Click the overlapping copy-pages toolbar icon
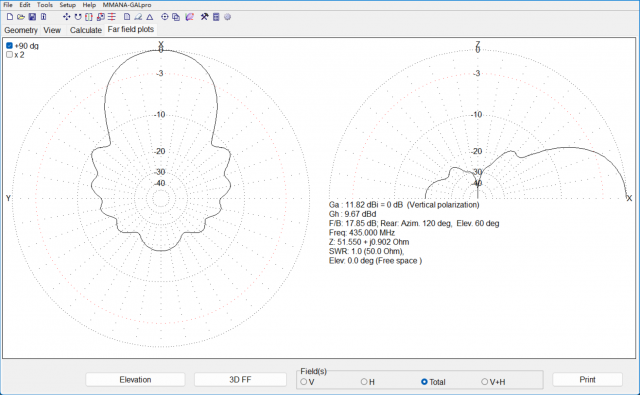Viewport: 640px width, 395px height. [176, 17]
